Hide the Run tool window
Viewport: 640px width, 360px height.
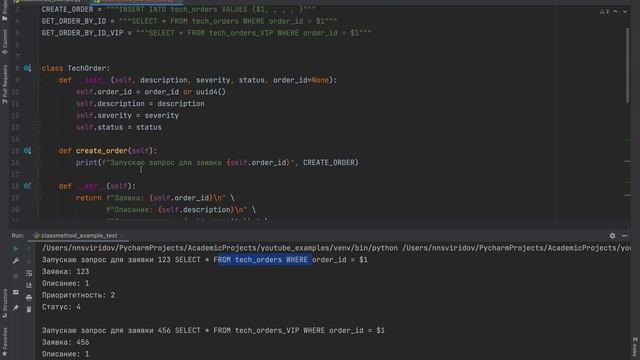[x=624, y=236]
